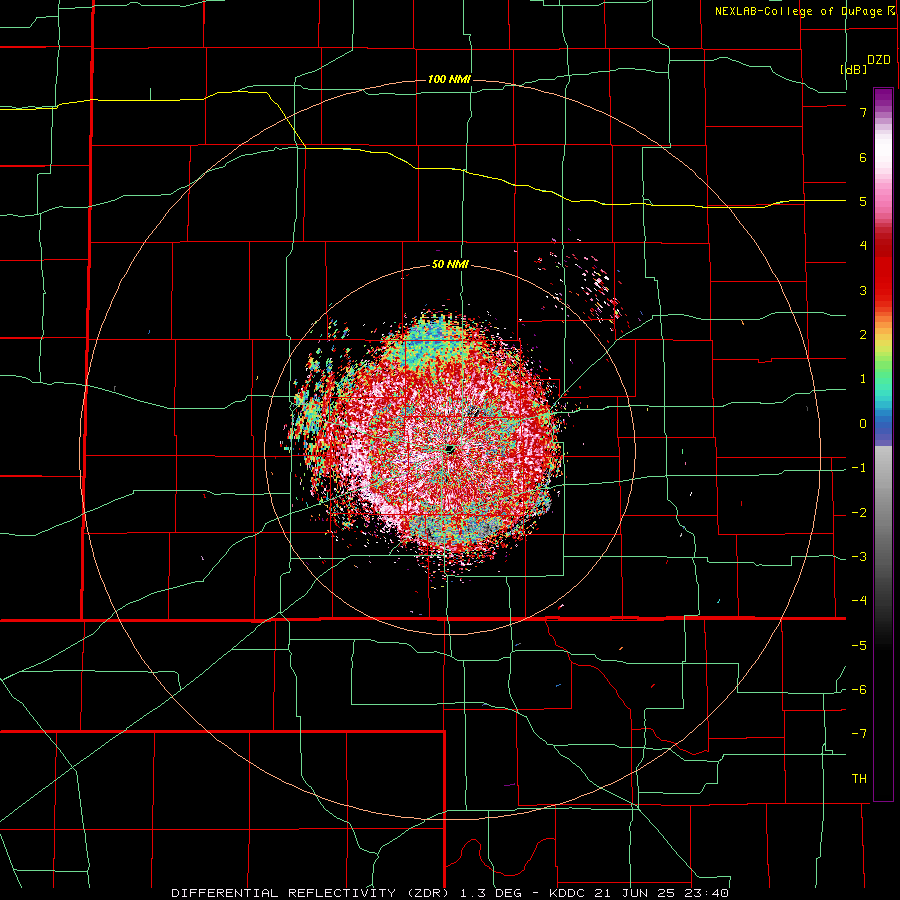Select the positive 3 dB scale label
Viewport: 900px width, 900px height.
coord(863,290)
